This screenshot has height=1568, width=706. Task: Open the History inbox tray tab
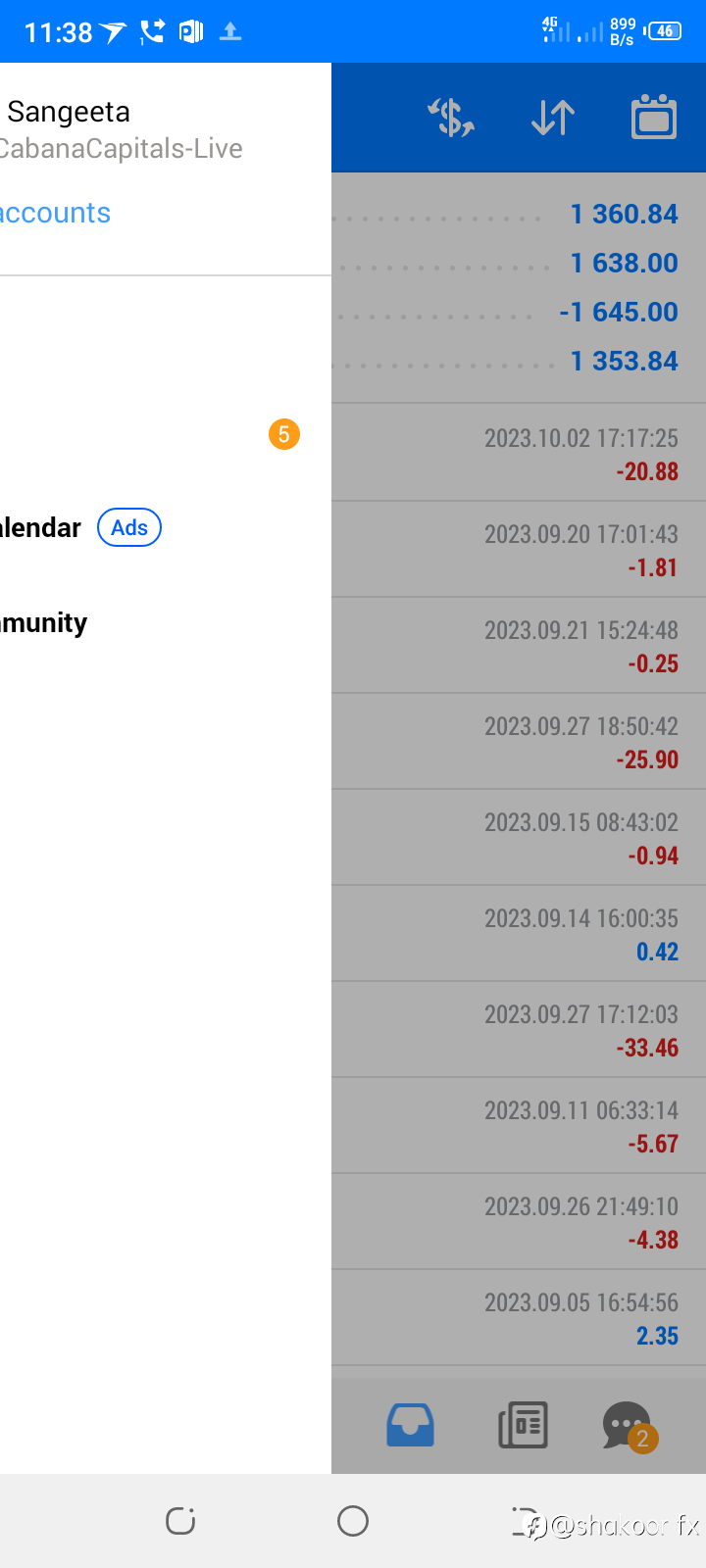click(x=410, y=1425)
